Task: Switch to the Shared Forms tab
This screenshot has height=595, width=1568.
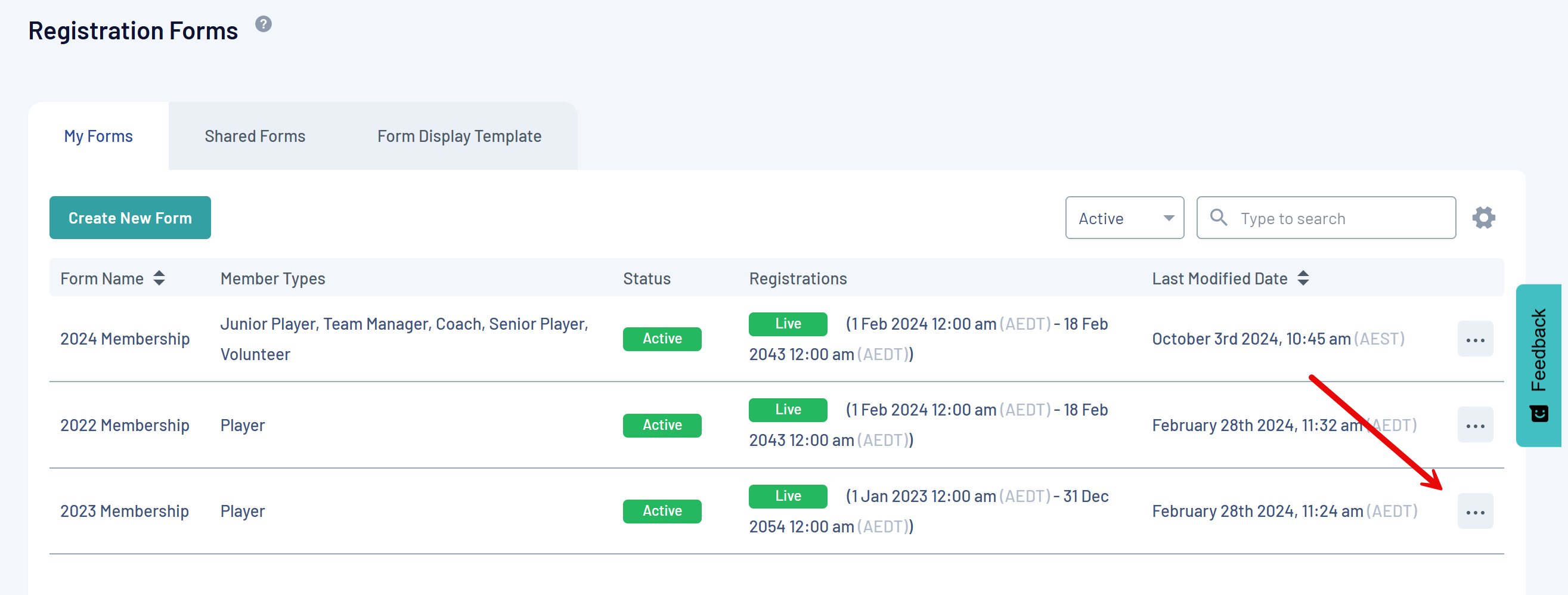Action: (255, 137)
